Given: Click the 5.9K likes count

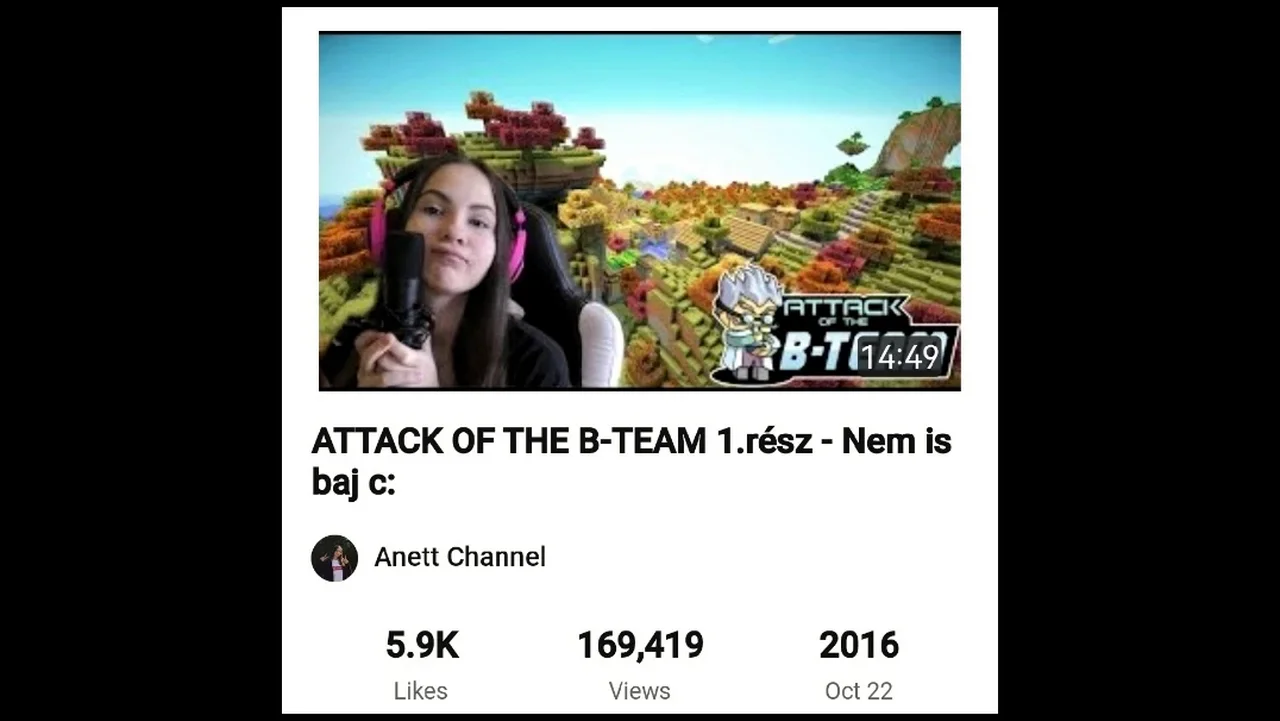Looking at the screenshot, I should pos(422,646).
